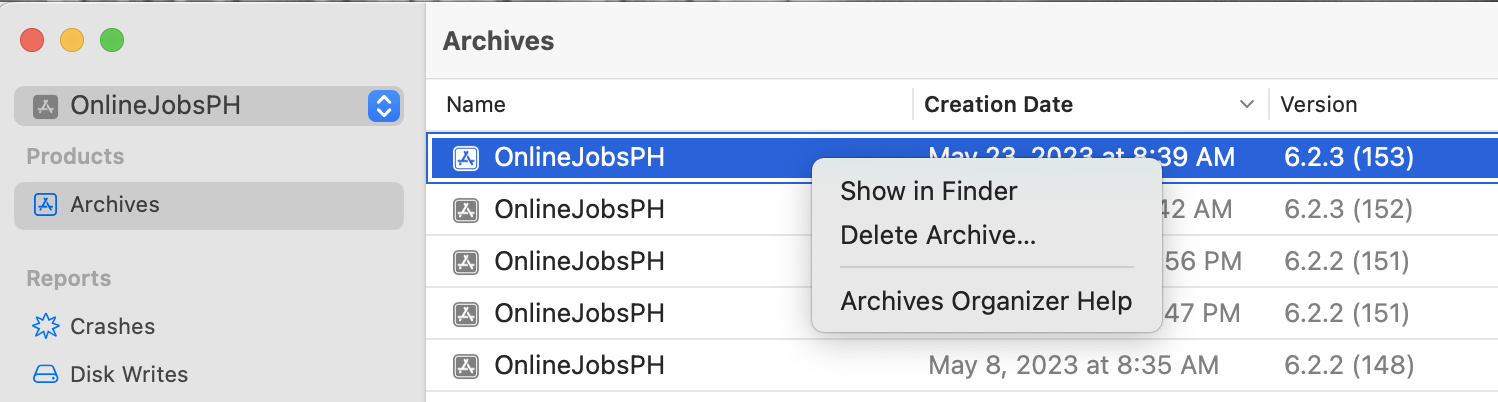Screen dimensions: 1498x402
Task: Click archive icon for version 6.2.2 (148)
Action: (x=465, y=365)
